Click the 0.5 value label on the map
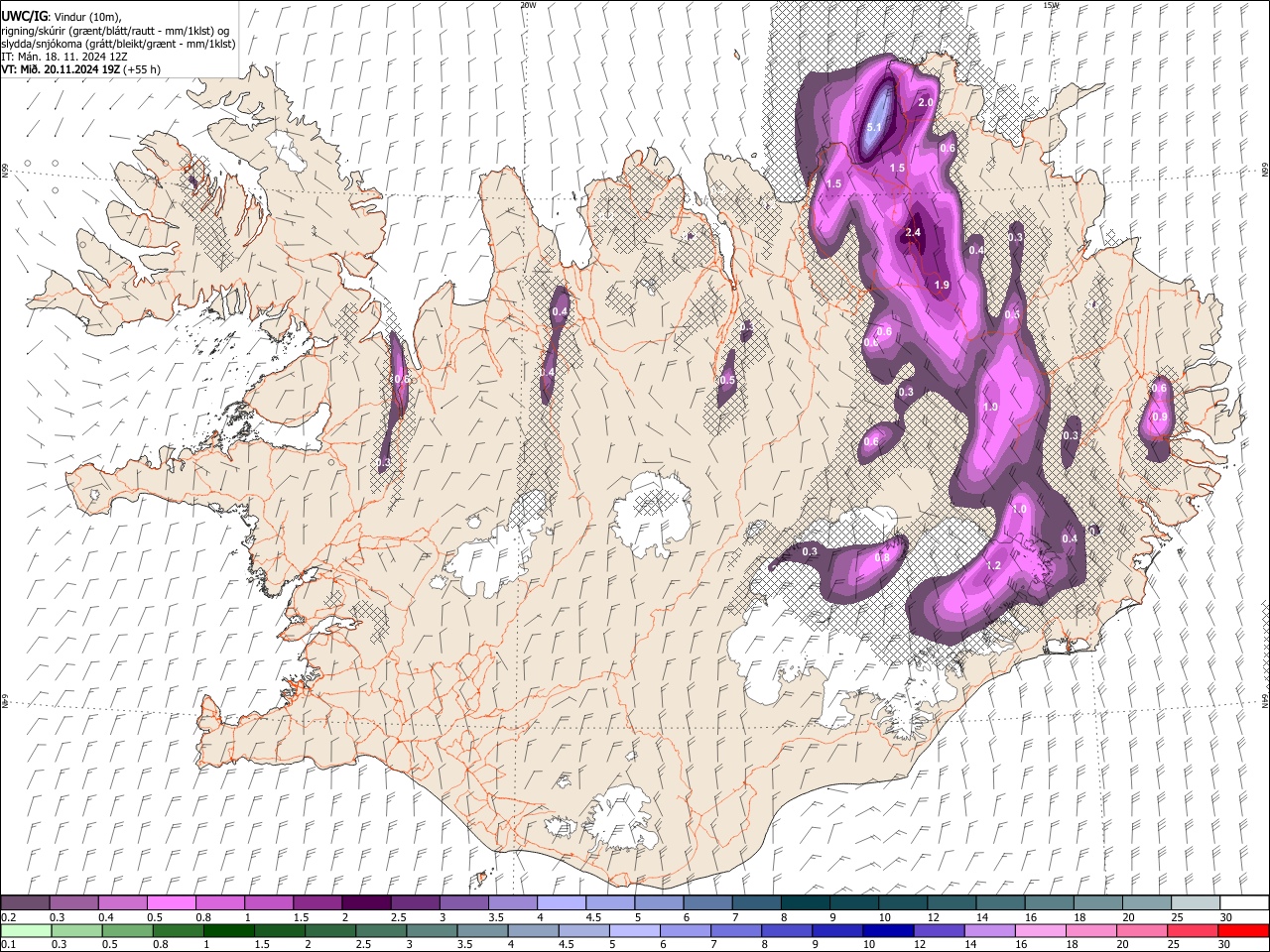Image resolution: width=1270 pixels, height=952 pixels. (727, 381)
